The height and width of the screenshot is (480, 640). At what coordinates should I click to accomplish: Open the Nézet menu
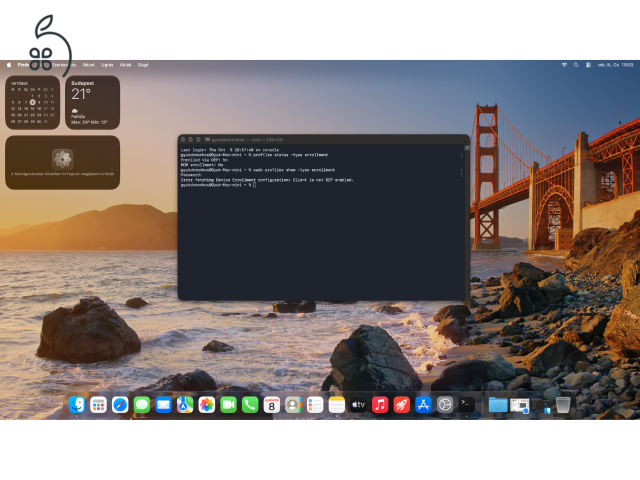(x=89, y=65)
